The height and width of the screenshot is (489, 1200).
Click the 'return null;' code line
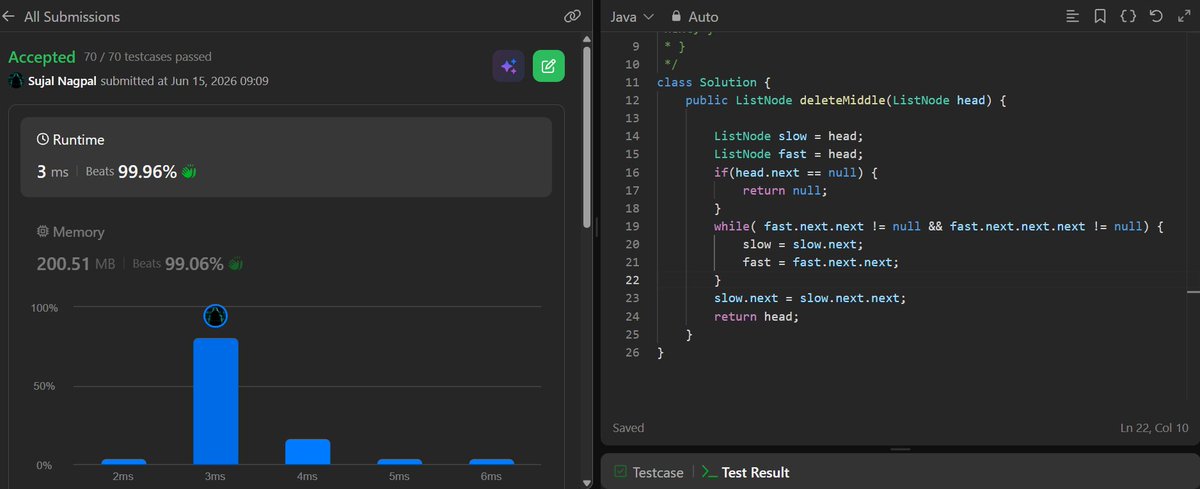(786, 190)
